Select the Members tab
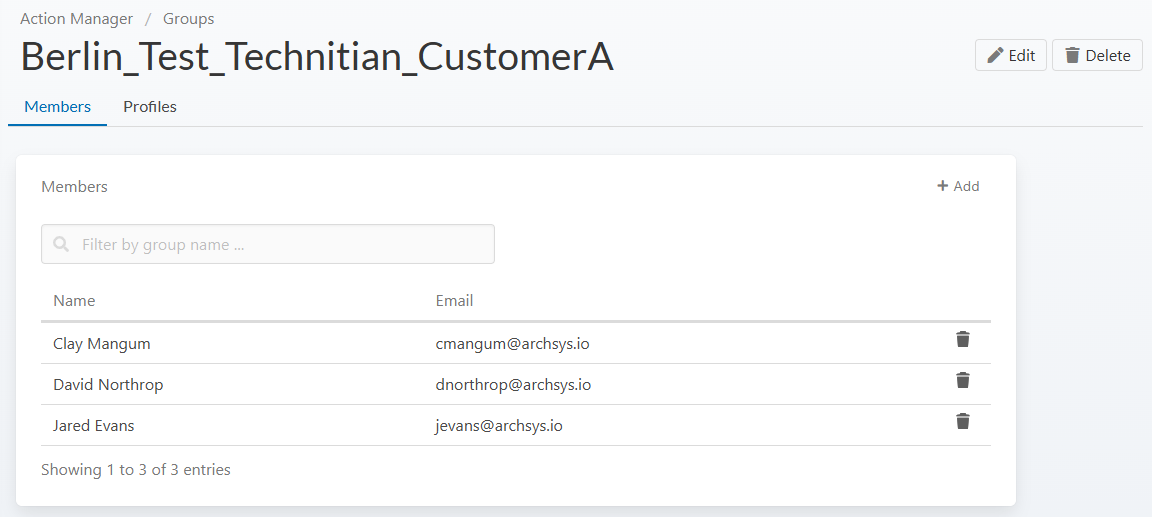The image size is (1152, 517). 57,106
